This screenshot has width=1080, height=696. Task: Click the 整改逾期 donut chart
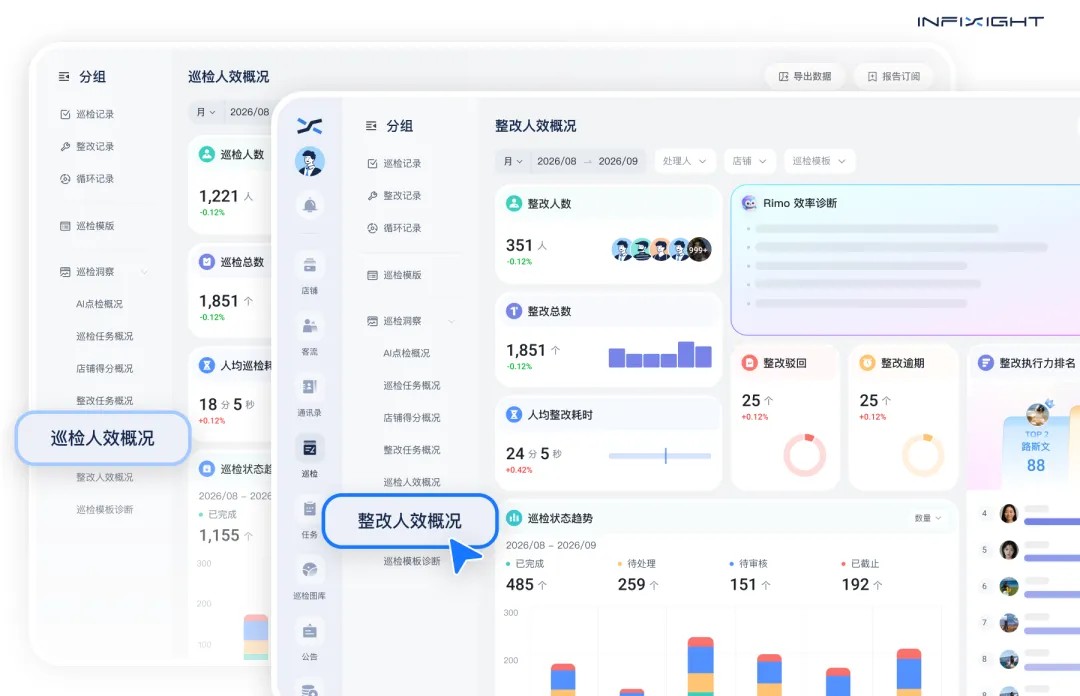pos(923,455)
